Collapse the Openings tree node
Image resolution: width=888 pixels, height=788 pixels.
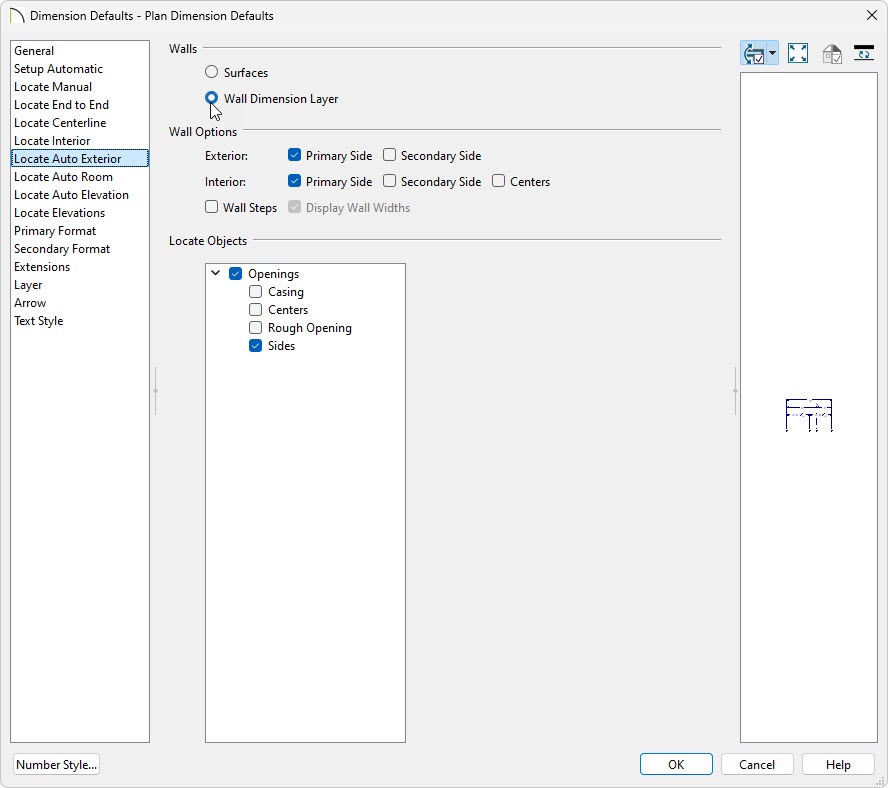[216, 273]
